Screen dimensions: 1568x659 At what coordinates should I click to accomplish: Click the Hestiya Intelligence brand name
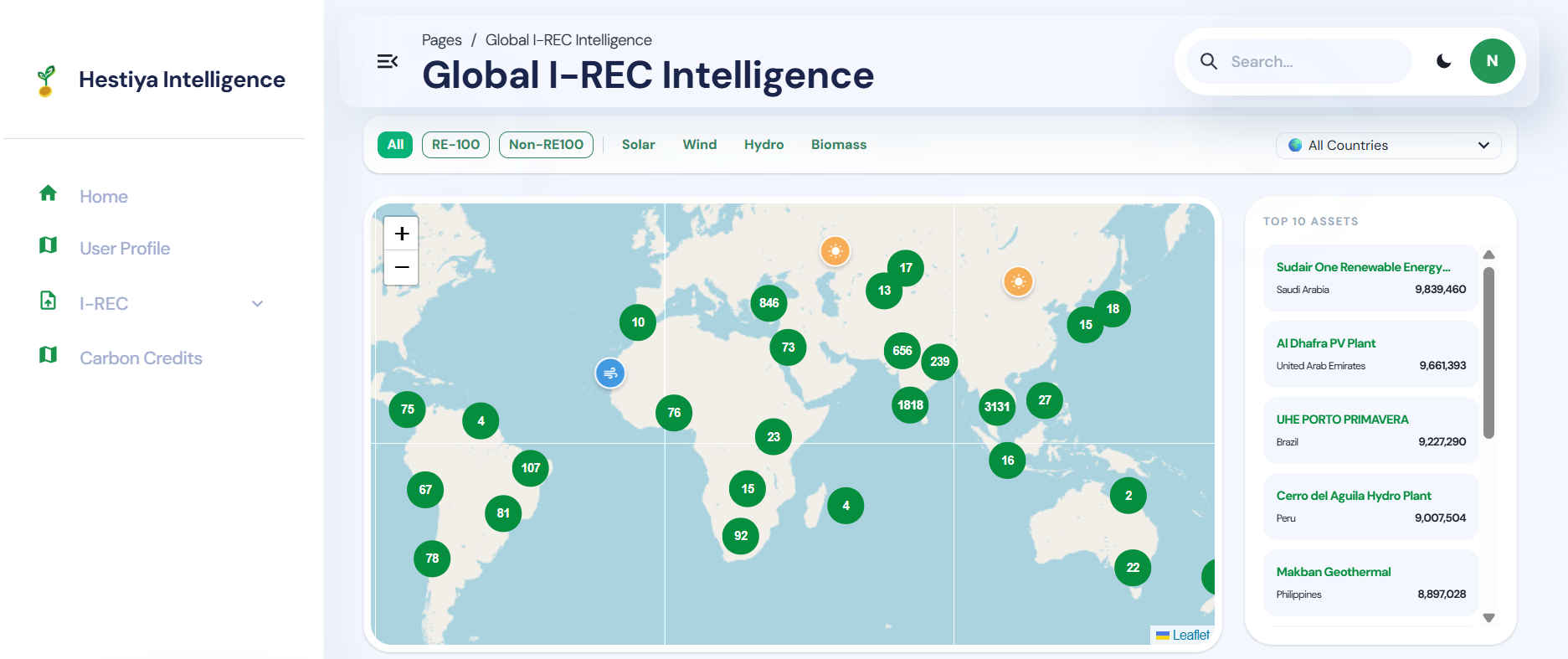182,80
